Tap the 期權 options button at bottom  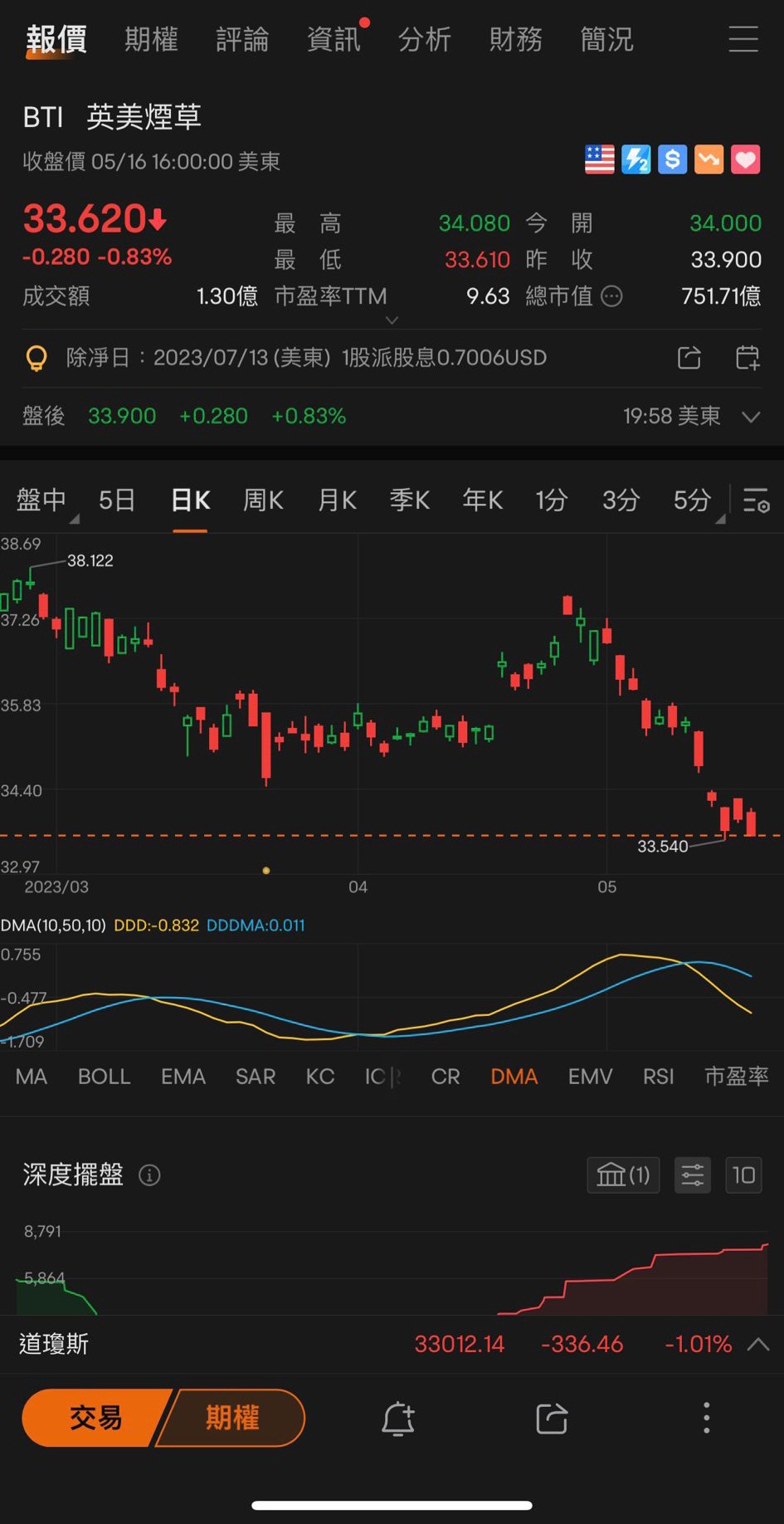tap(231, 1418)
